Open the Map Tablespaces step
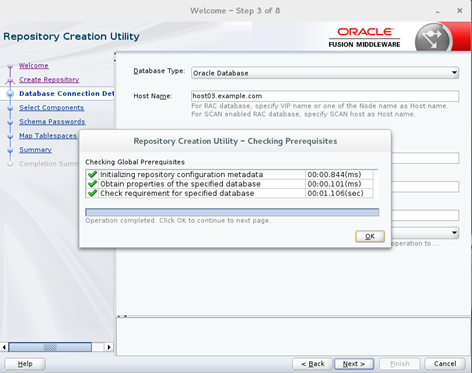This screenshot has height=373, width=472. coord(48,136)
